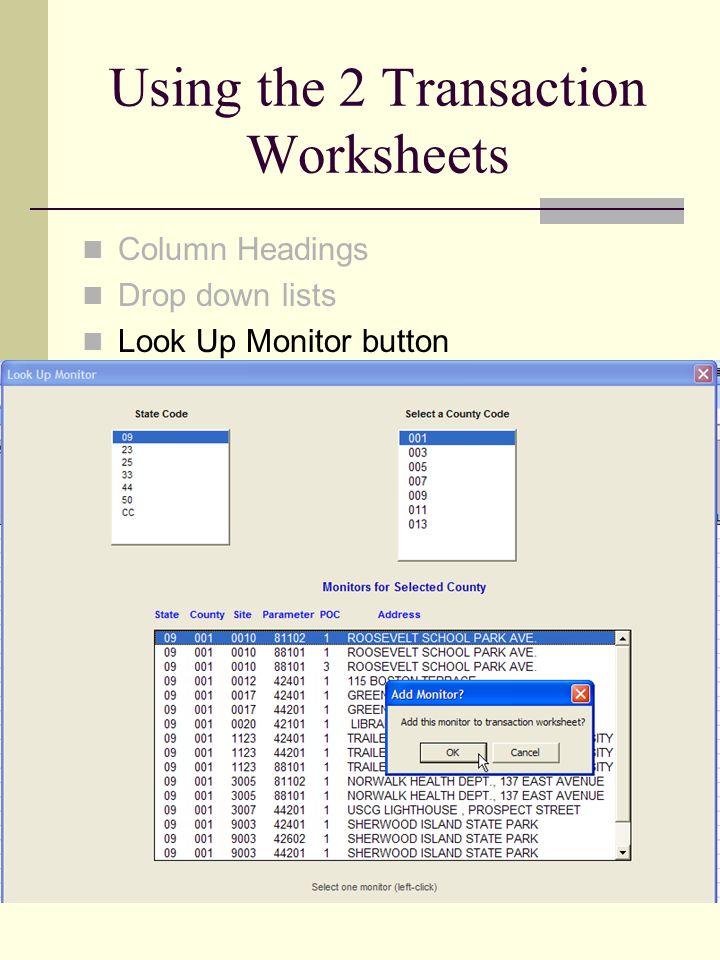Select county code 001

pos(457,438)
